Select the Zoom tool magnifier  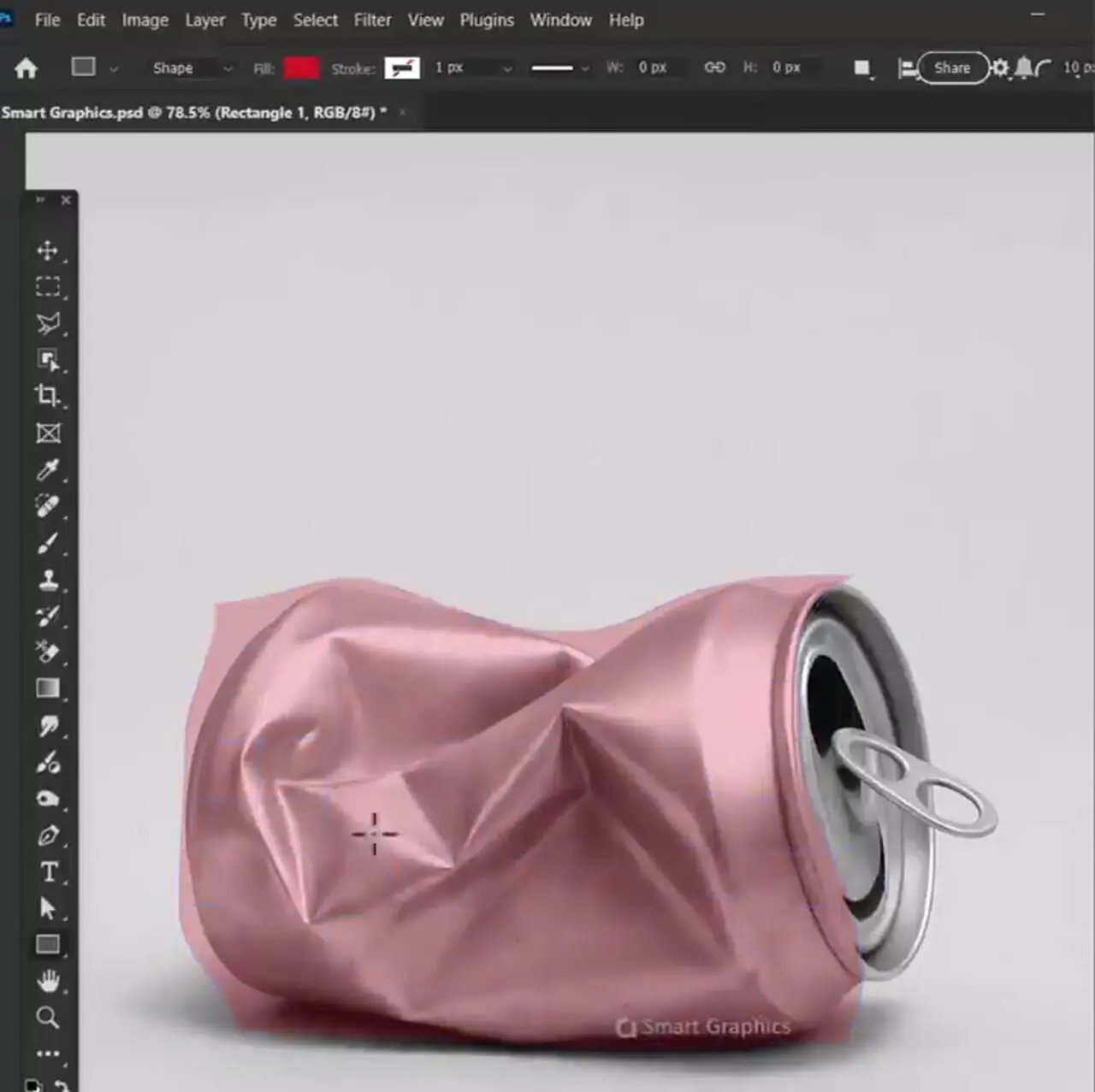point(48,1018)
